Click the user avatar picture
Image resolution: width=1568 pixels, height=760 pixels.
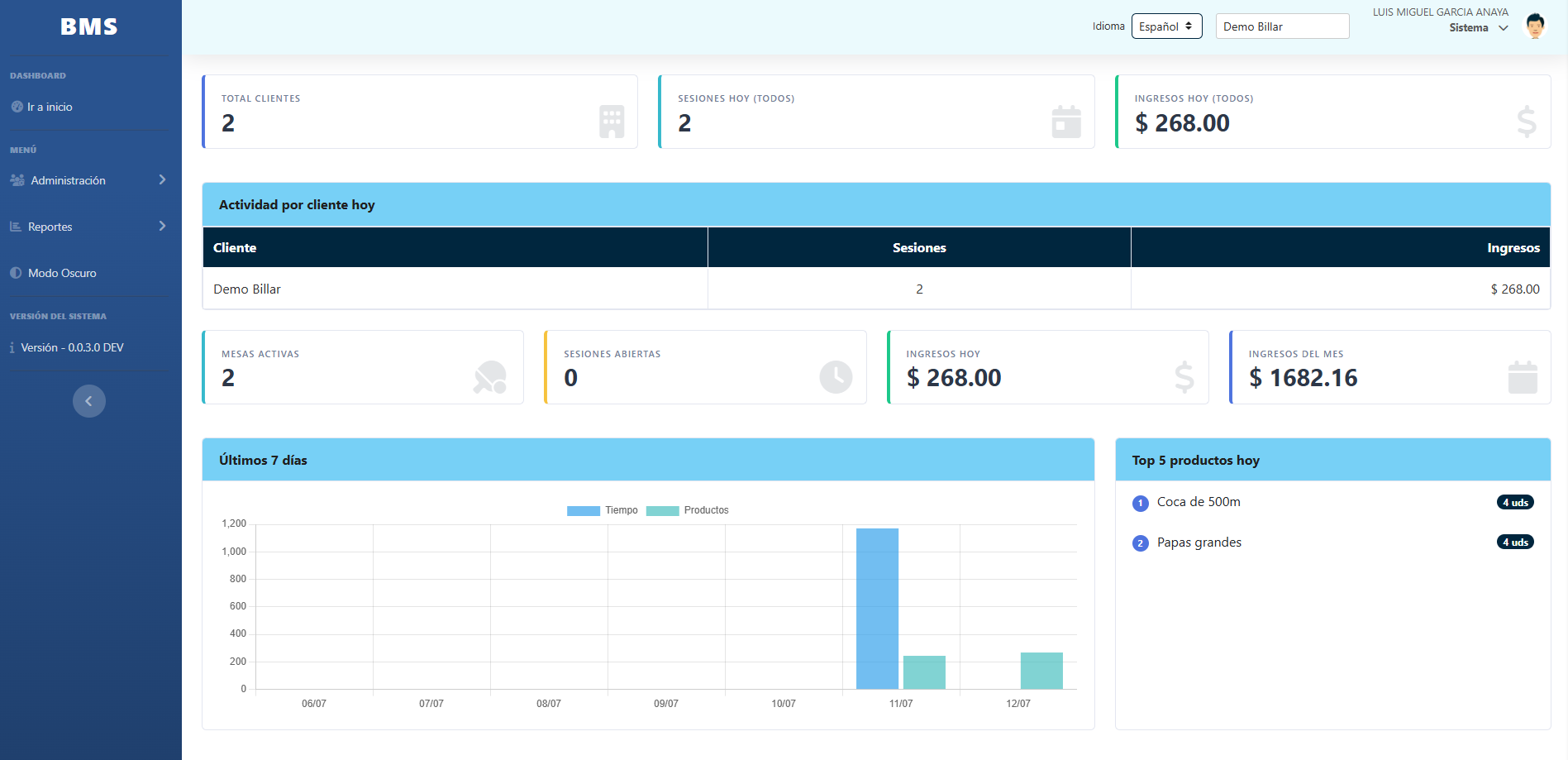click(1535, 26)
